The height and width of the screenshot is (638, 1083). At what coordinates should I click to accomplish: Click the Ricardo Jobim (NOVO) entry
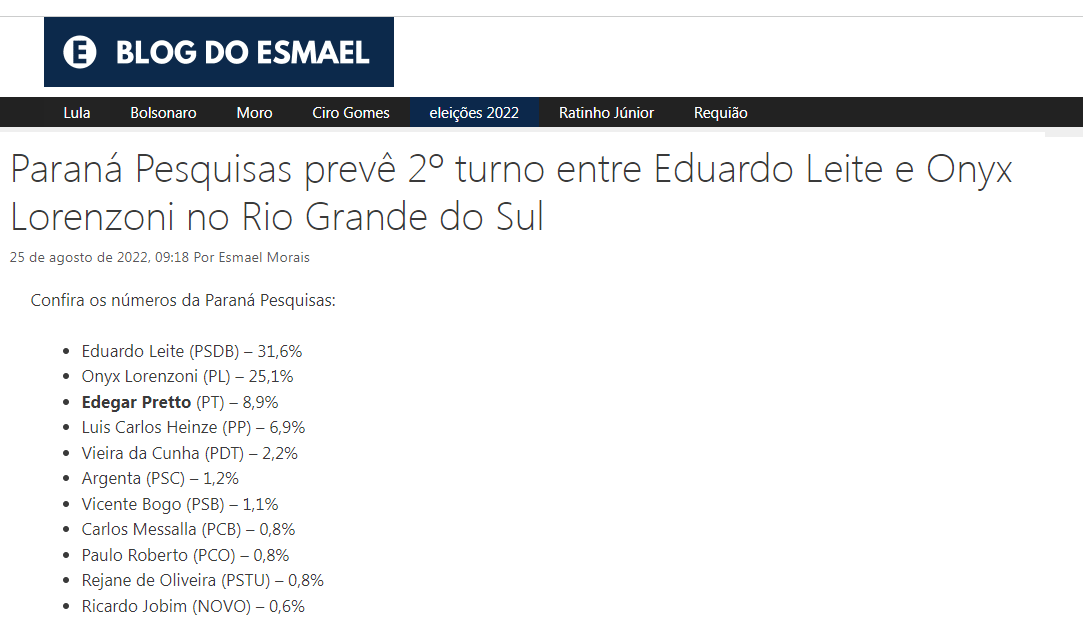[193, 606]
